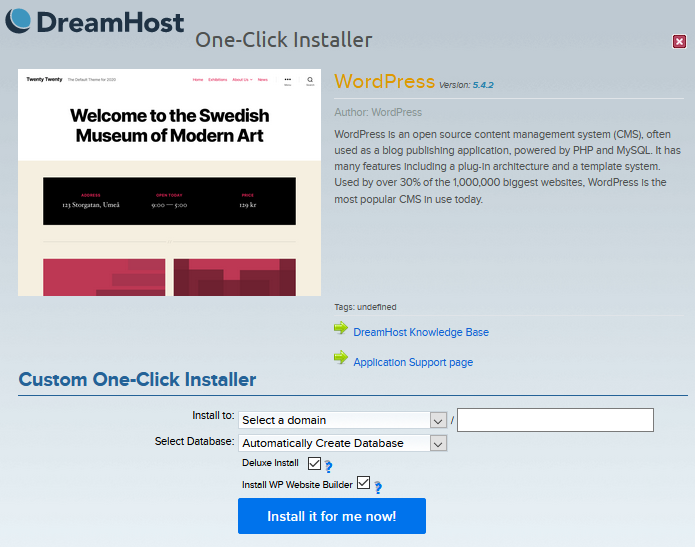
Task: Open WP Website Builder help question mark
Action: (x=378, y=488)
